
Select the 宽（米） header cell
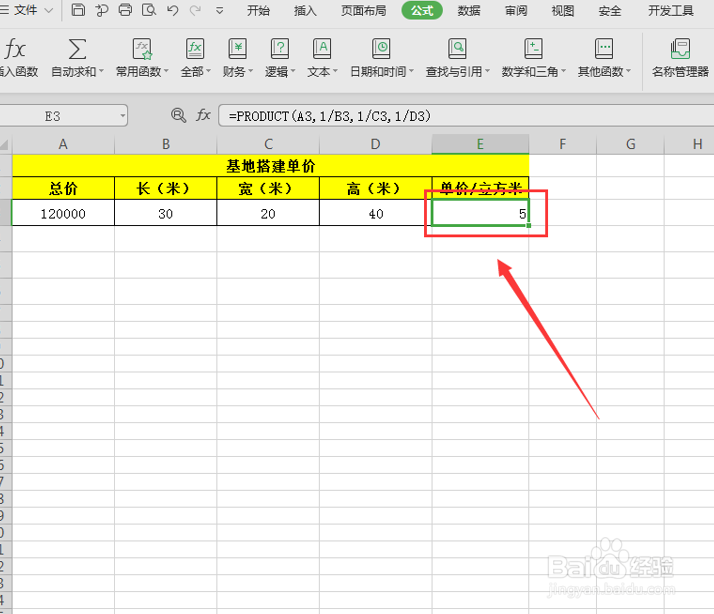tap(268, 188)
